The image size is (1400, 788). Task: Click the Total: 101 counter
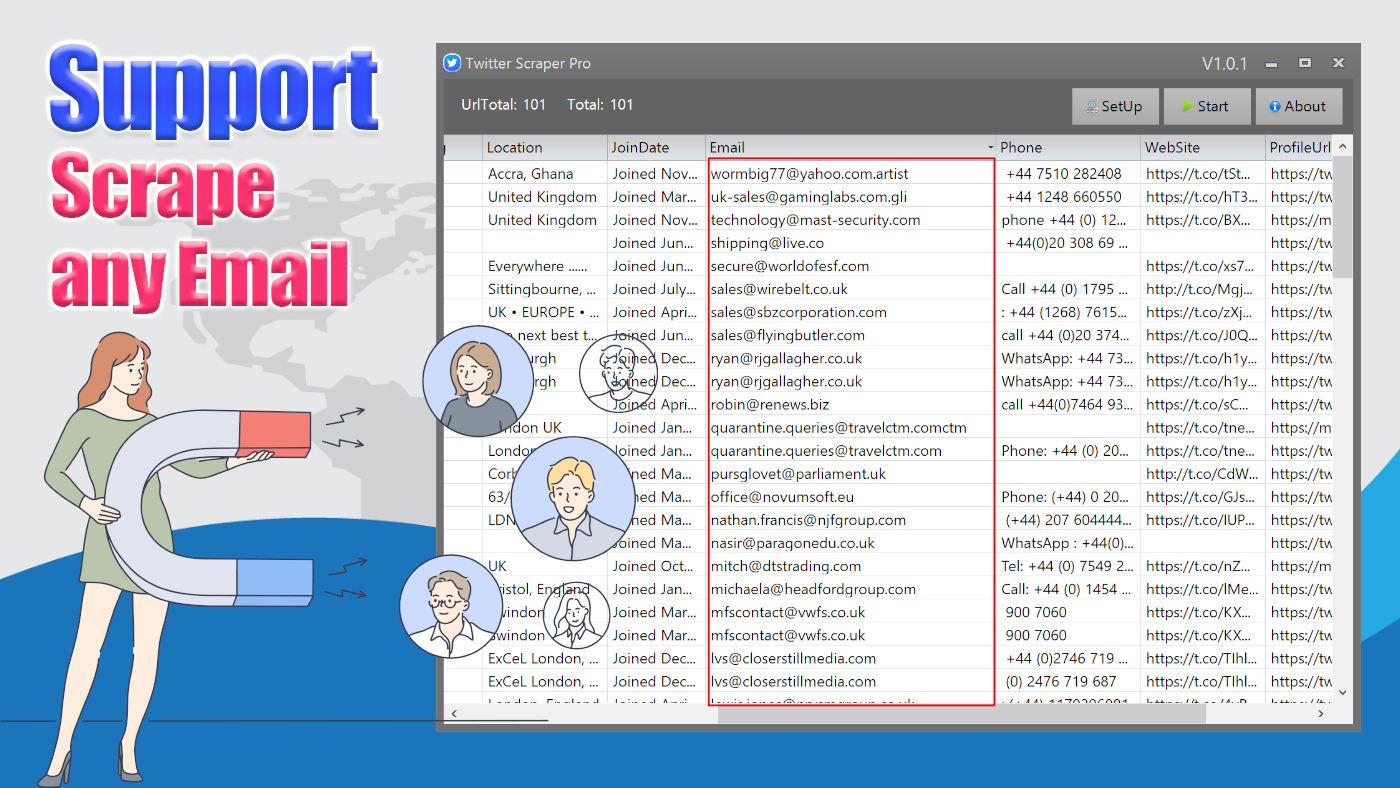[600, 105]
